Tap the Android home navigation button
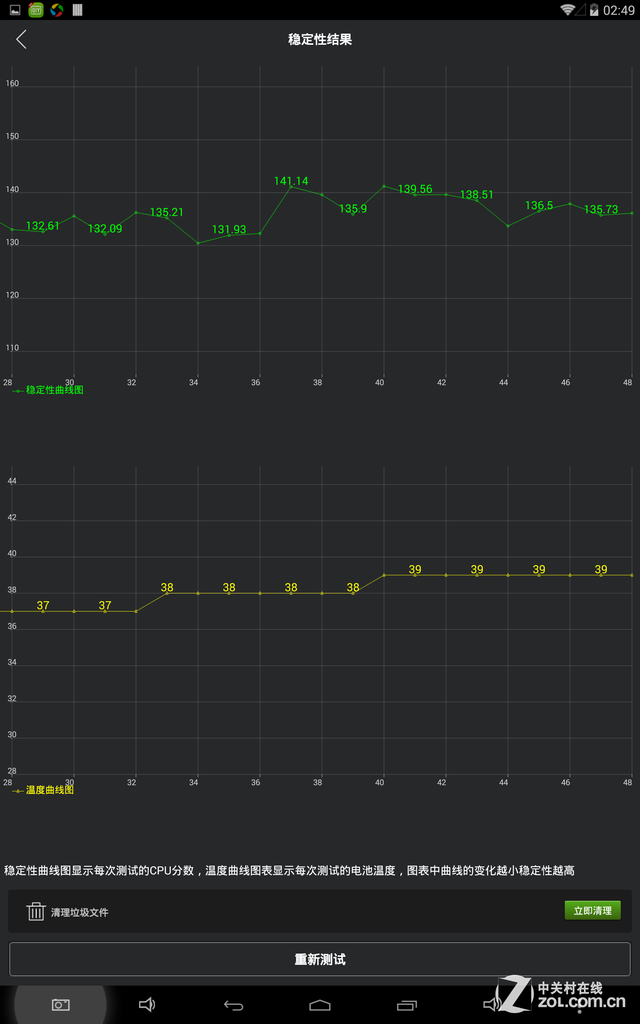The width and height of the screenshot is (640, 1024). point(320,1004)
